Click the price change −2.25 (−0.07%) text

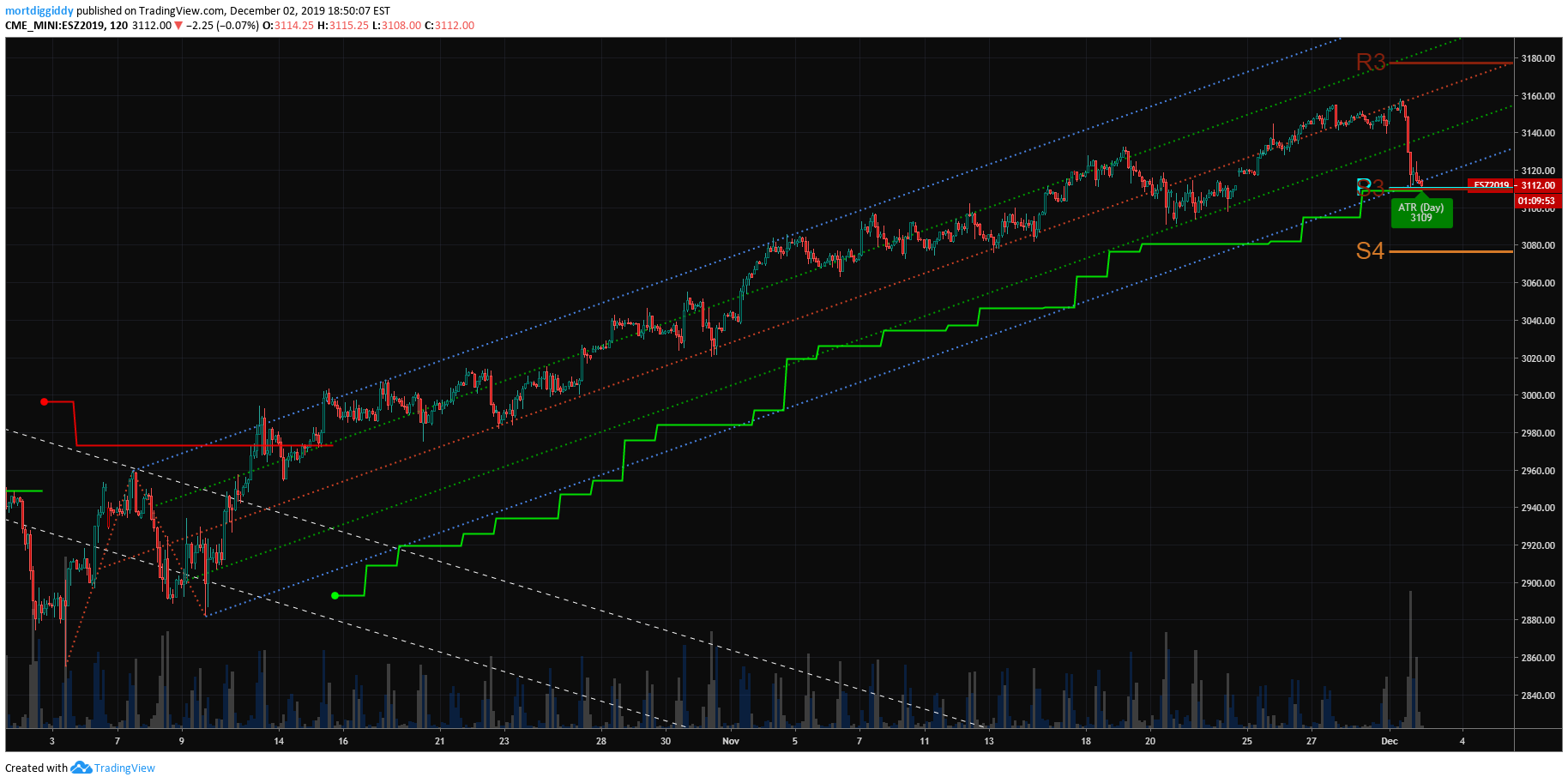(x=222, y=26)
